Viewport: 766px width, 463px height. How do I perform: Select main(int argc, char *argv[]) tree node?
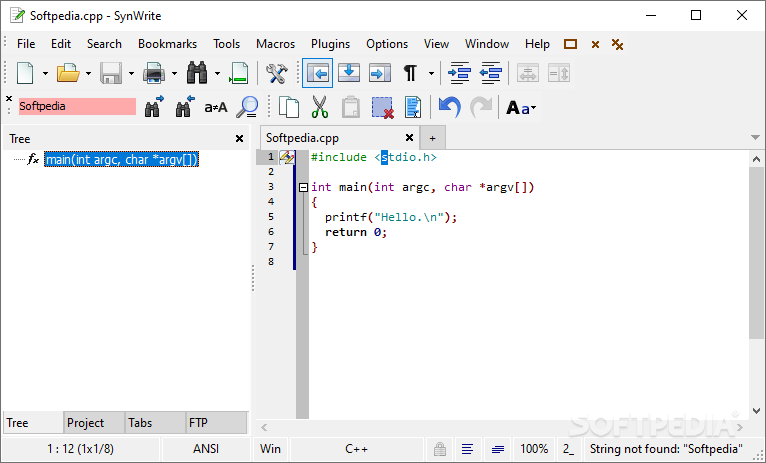[x=122, y=159]
